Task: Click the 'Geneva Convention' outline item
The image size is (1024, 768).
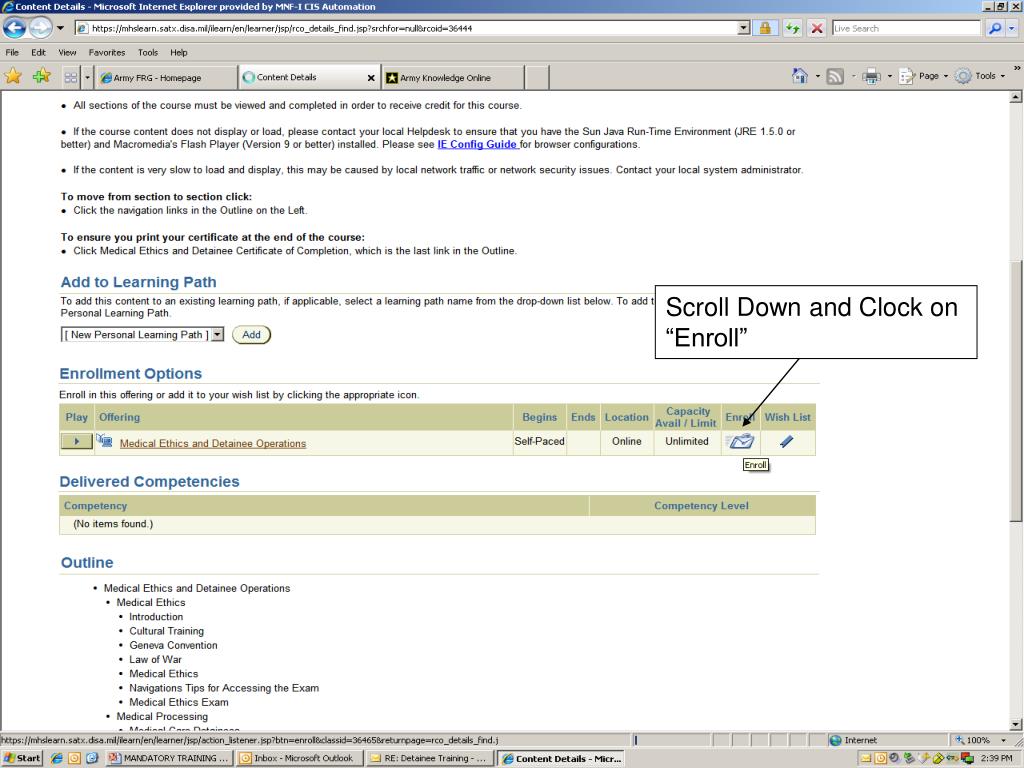Action: (x=173, y=645)
